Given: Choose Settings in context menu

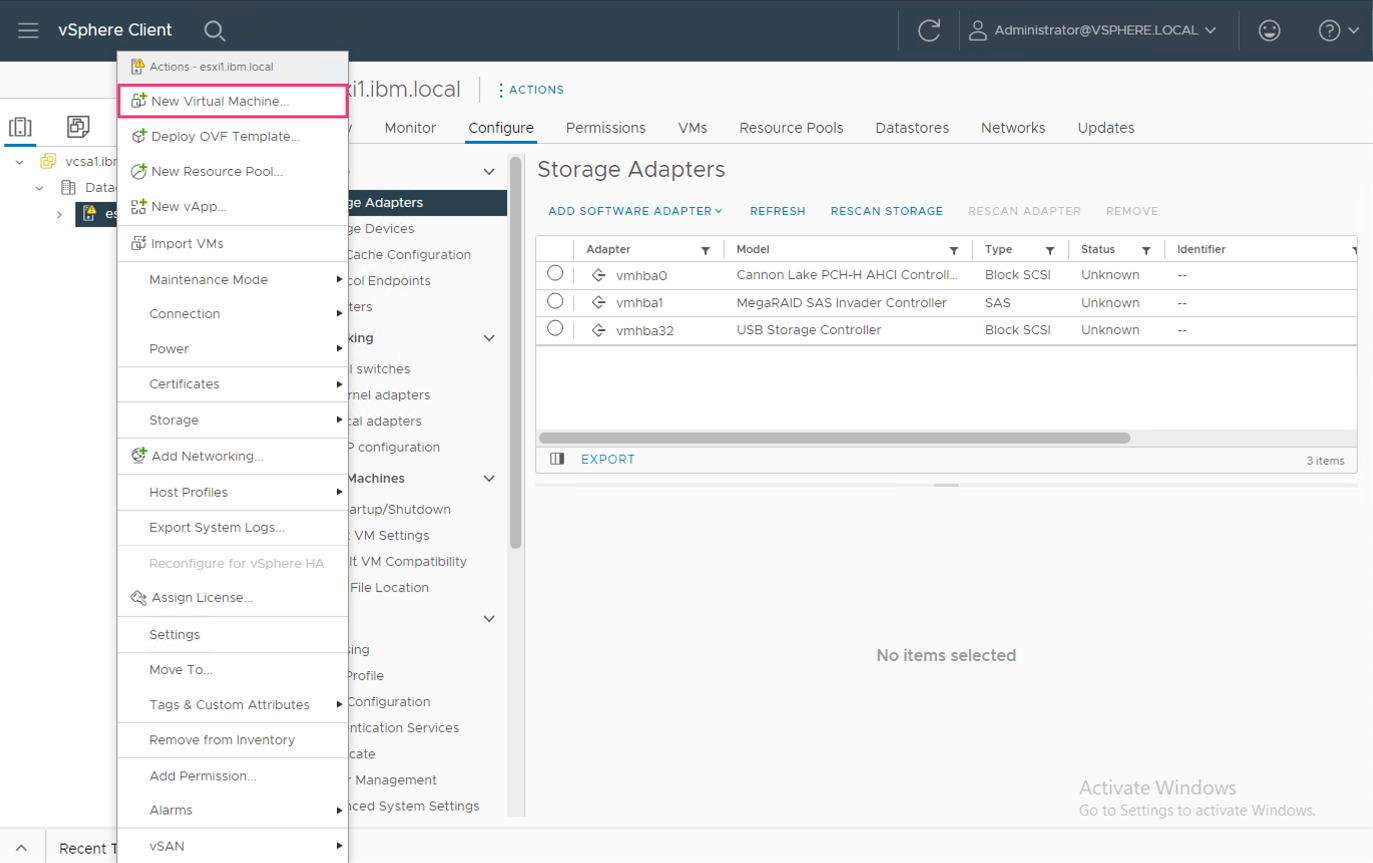Looking at the screenshot, I should 233,634.
